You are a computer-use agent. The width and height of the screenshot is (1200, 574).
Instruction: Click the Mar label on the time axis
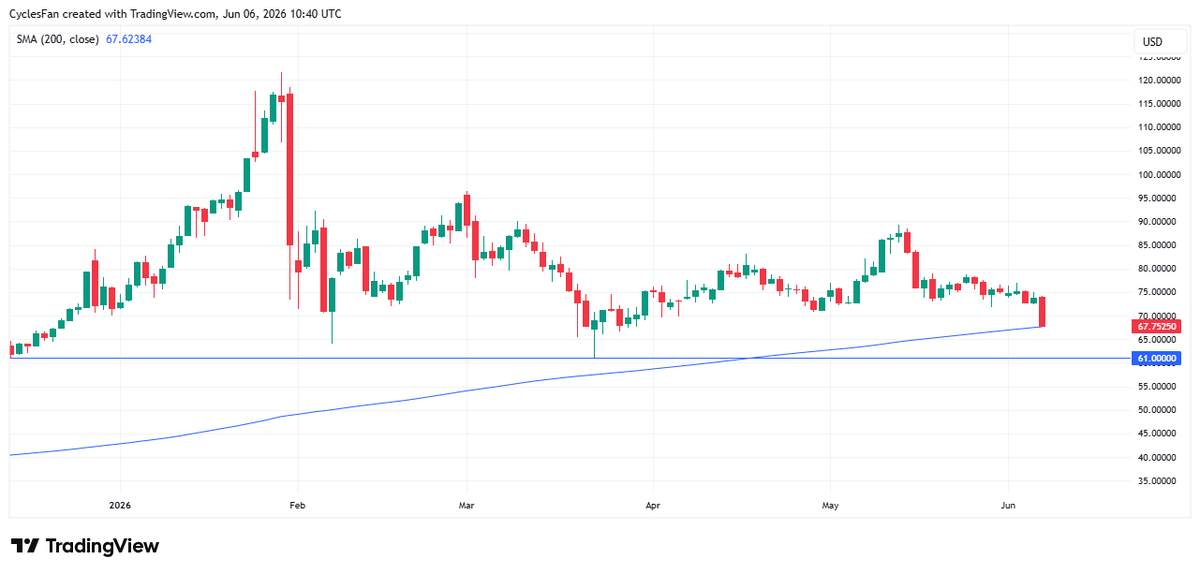[x=466, y=505]
